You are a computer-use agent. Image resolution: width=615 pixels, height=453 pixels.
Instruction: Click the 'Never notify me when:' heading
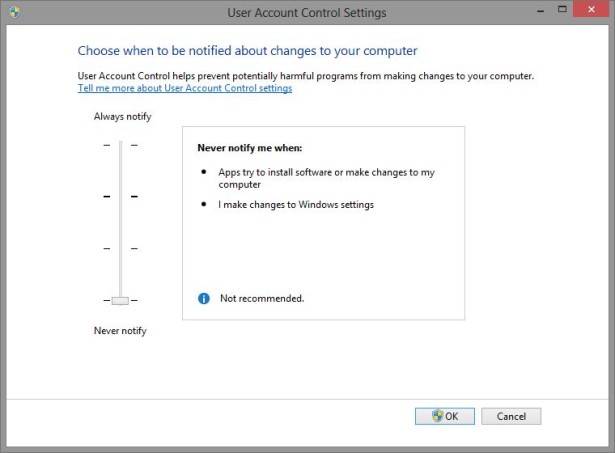tap(249, 148)
